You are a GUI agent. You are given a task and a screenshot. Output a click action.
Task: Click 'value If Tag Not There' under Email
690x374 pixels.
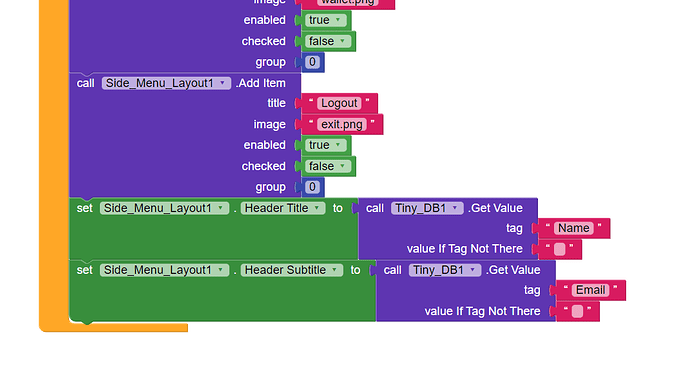pyautogui.click(x=482, y=312)
